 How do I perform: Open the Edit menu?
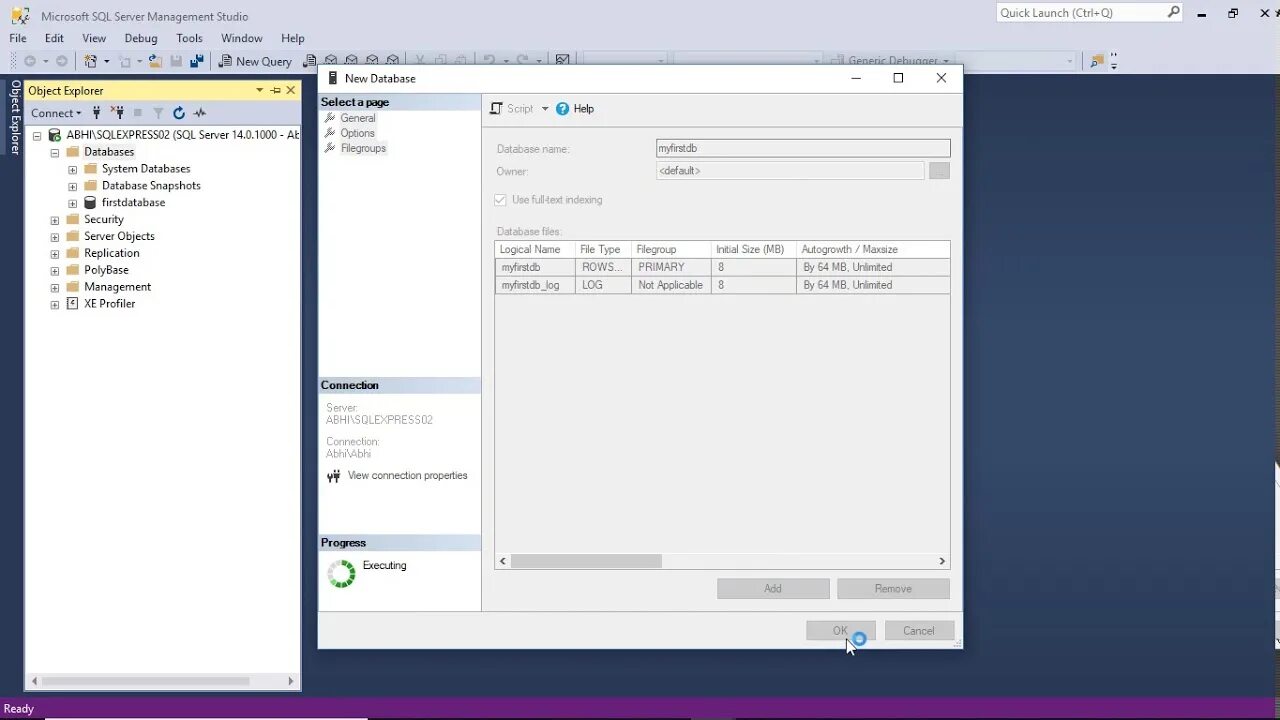pos(54,38)
